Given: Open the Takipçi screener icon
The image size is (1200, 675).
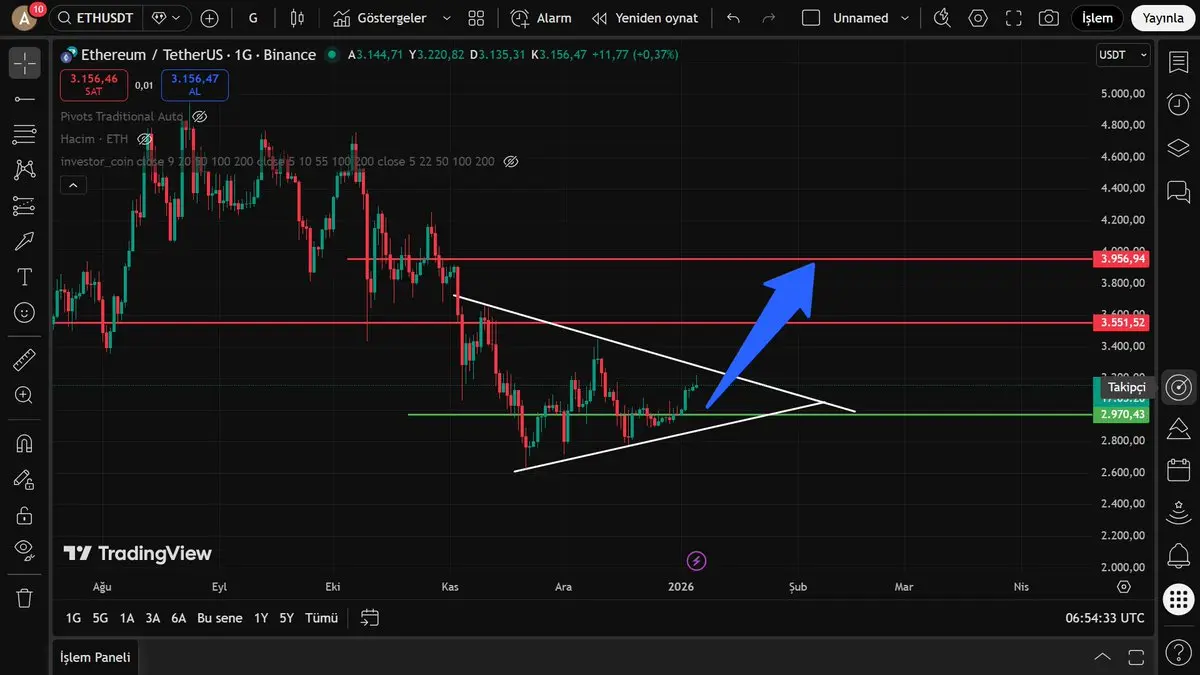Looking at the screenshot, I should (x=1179, y=386).
